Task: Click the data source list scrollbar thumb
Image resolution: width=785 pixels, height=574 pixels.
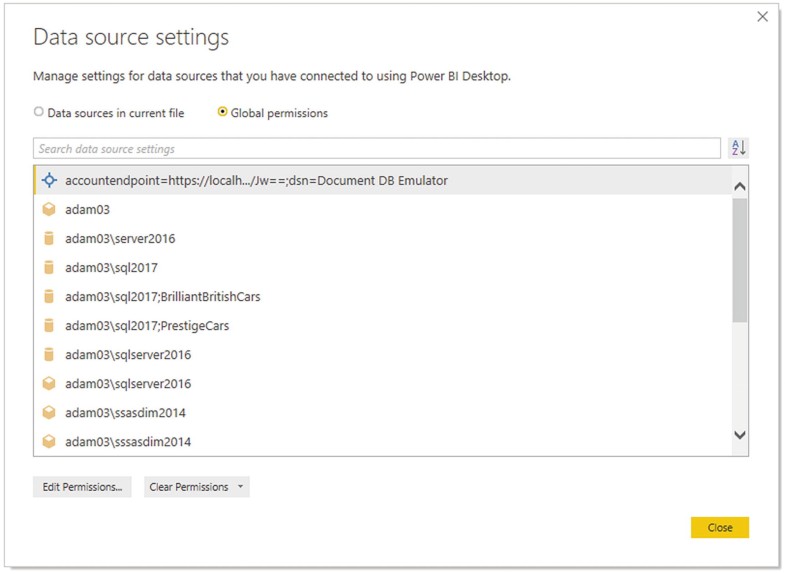Action: 740,260
